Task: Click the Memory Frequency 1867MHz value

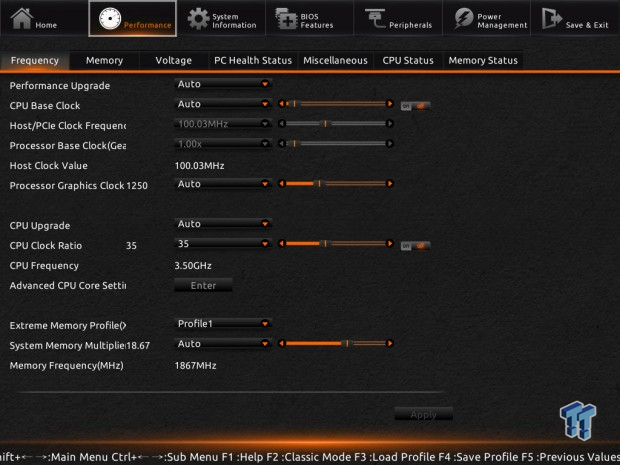Action: click(195, 365)
